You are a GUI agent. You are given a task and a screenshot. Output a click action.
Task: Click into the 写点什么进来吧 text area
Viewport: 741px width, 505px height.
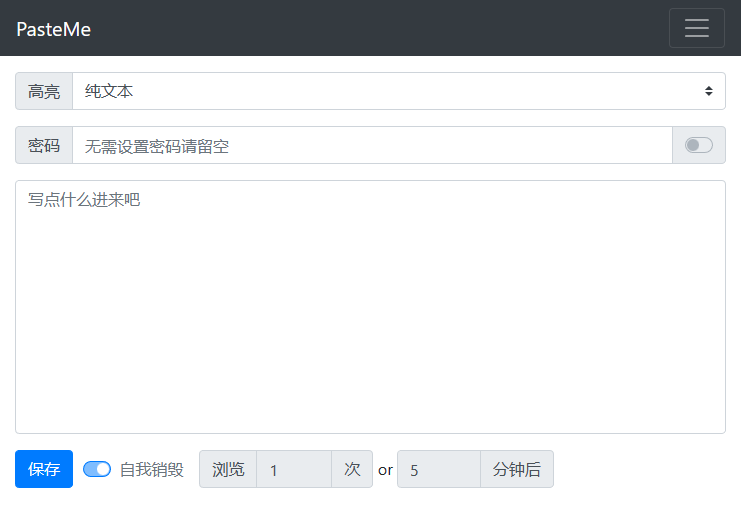[x=370, y=307]
